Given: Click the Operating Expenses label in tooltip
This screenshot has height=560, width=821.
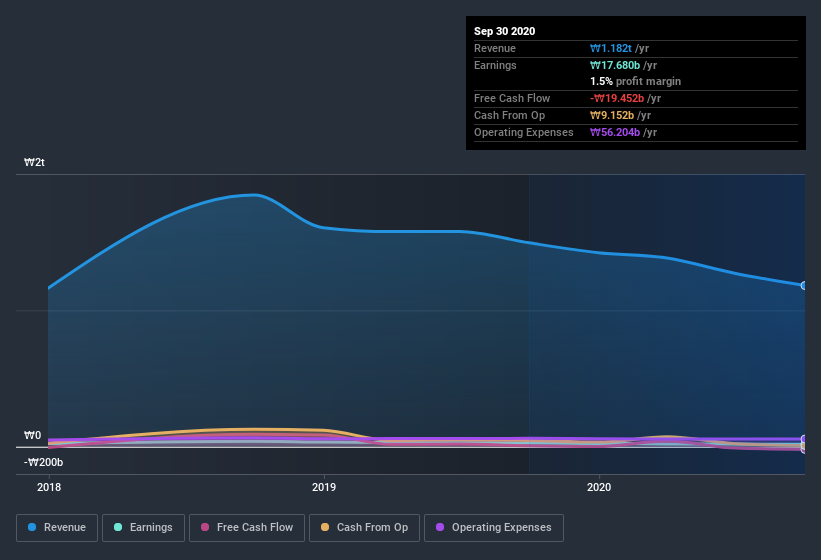Looking at the screenshot, I should coord(524,132).
